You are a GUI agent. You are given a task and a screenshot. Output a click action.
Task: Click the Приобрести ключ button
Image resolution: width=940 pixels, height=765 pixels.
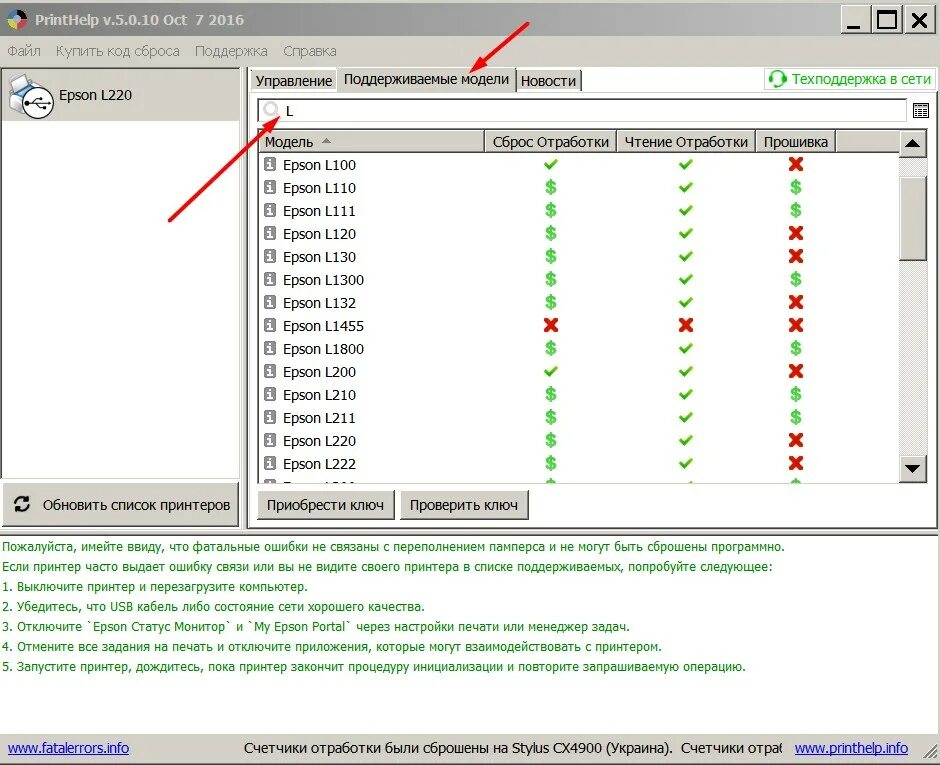point(326,505)
